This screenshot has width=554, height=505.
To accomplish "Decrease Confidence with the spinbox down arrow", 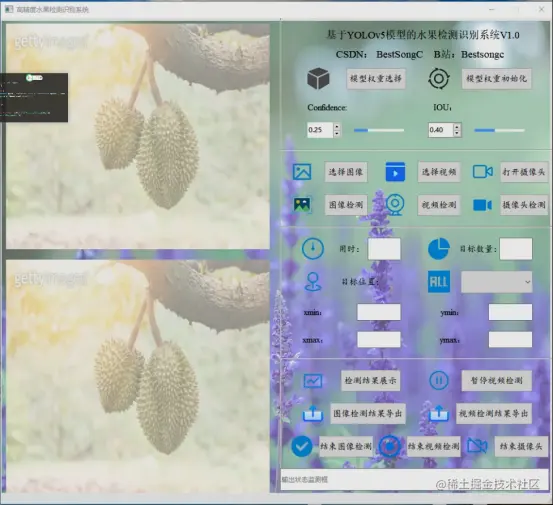I will point(337,134).
